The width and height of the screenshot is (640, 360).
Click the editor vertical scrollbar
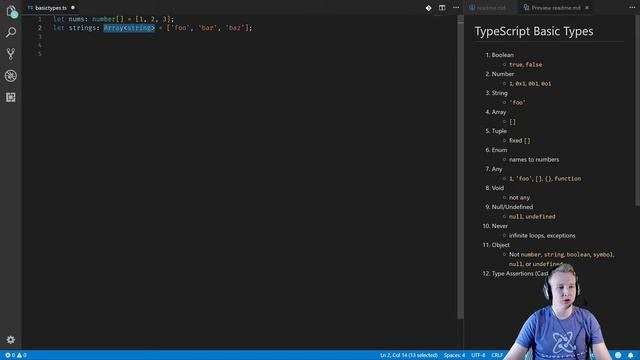460,167
